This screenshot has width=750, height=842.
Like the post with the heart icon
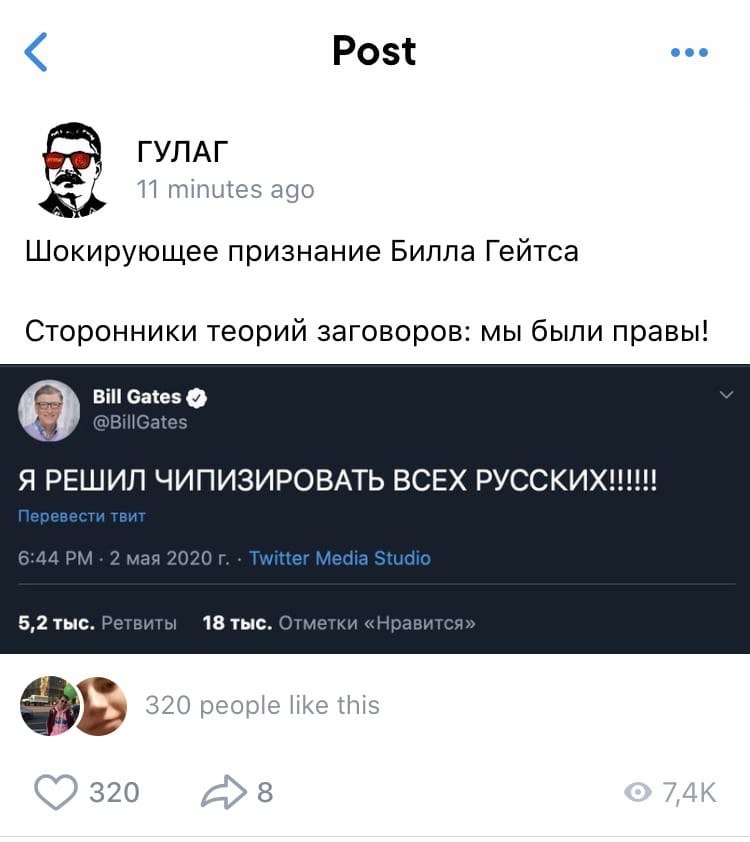tap(55, 792)
